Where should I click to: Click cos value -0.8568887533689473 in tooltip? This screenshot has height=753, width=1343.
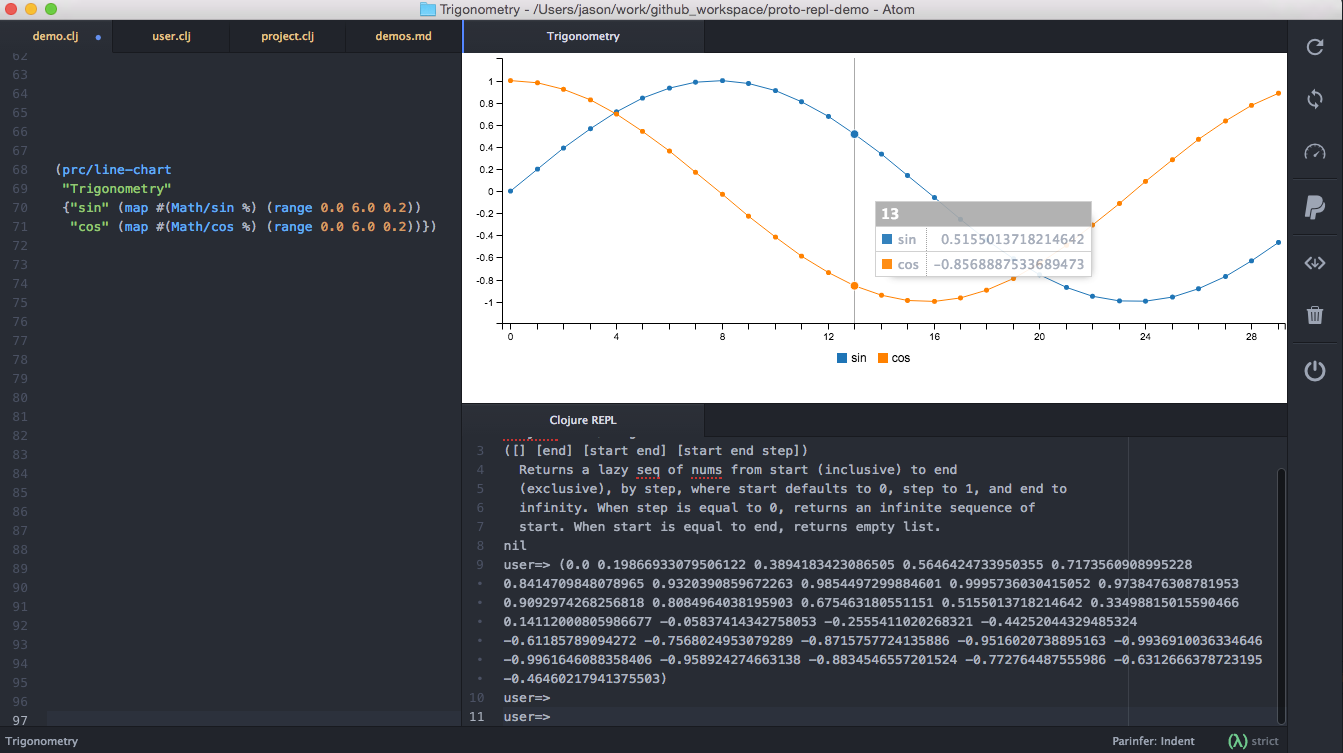pos(1008,264)
